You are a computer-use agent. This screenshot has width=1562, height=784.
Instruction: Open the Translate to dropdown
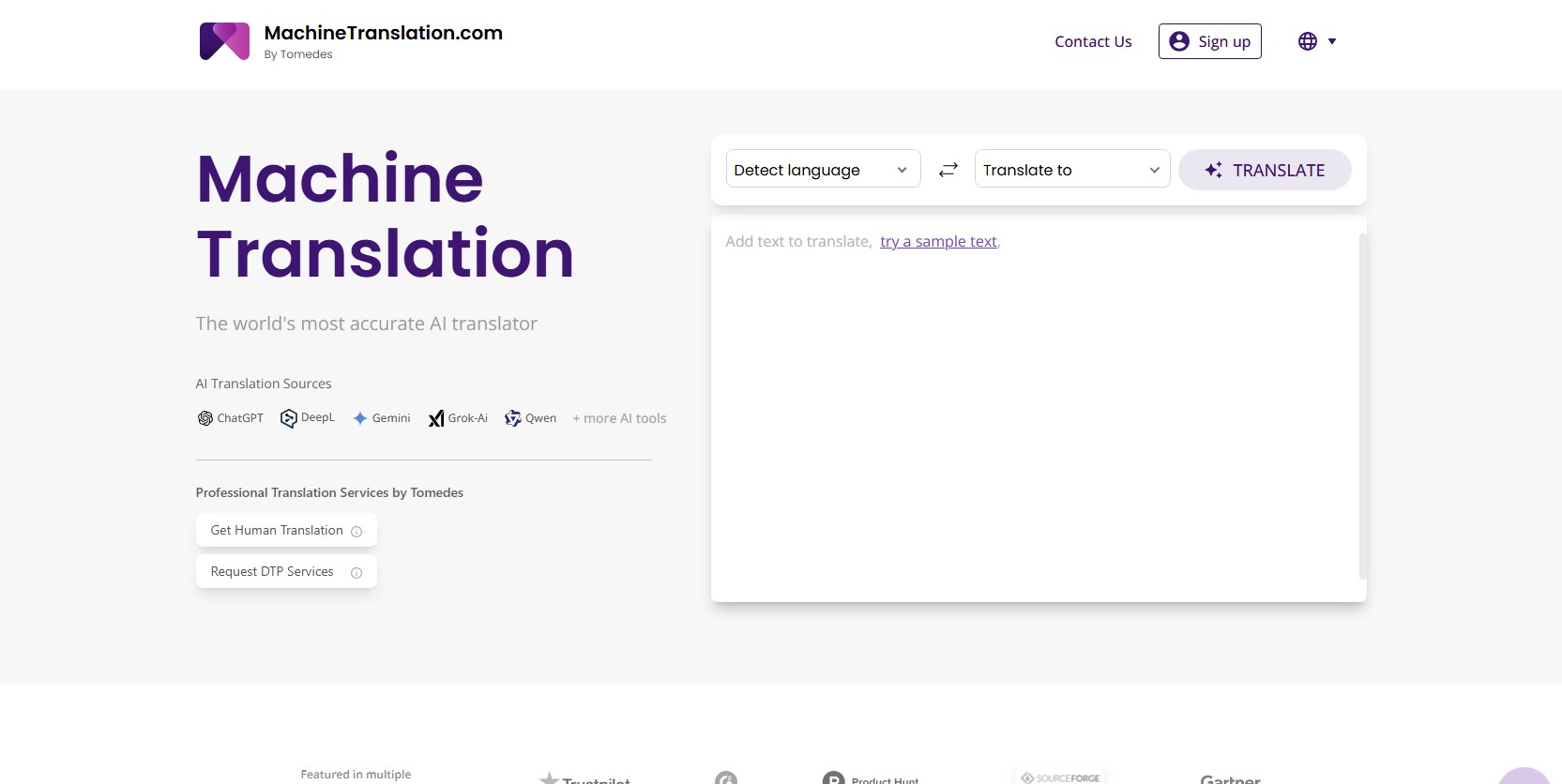click(x=1071, y=170)
